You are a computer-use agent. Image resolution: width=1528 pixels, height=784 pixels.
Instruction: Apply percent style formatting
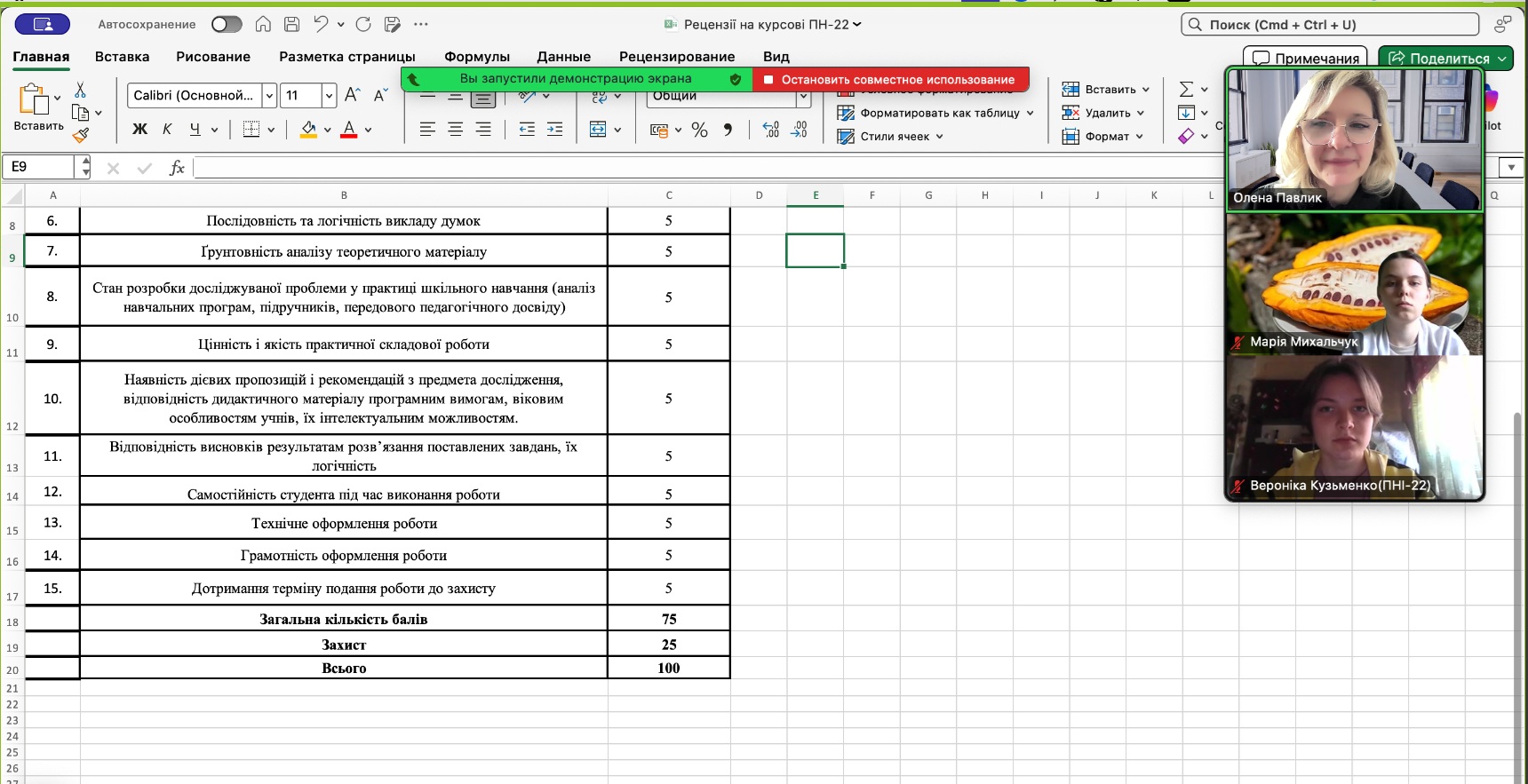[x=700, y=131]
